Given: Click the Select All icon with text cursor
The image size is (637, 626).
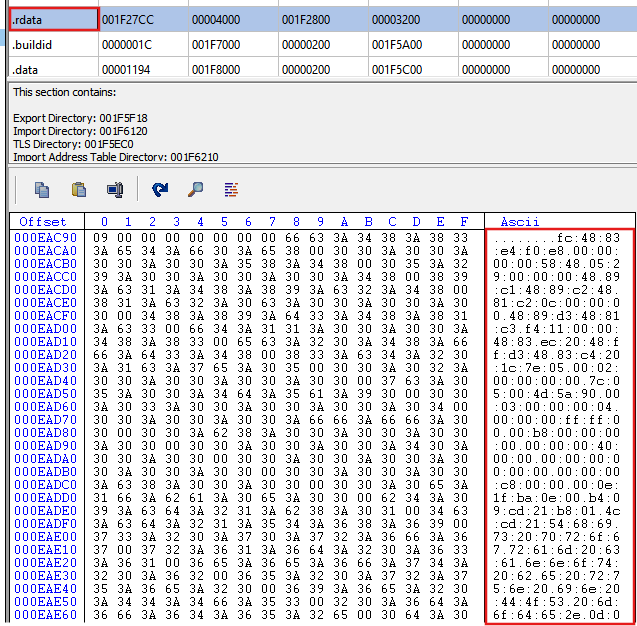Looking at the screenshot, I should pos(115,190).
